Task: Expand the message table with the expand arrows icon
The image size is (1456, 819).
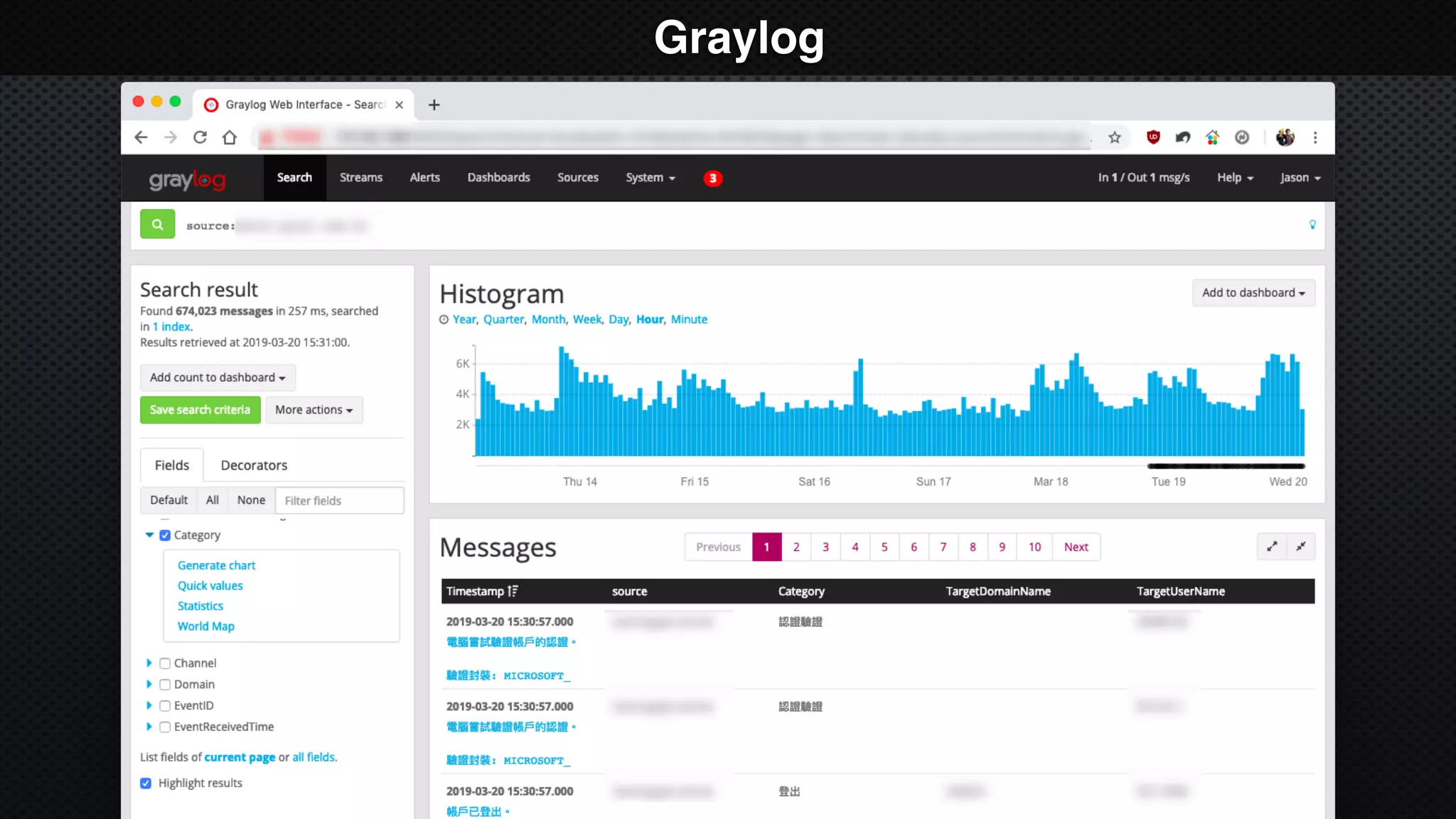Action: point(1272,547)
